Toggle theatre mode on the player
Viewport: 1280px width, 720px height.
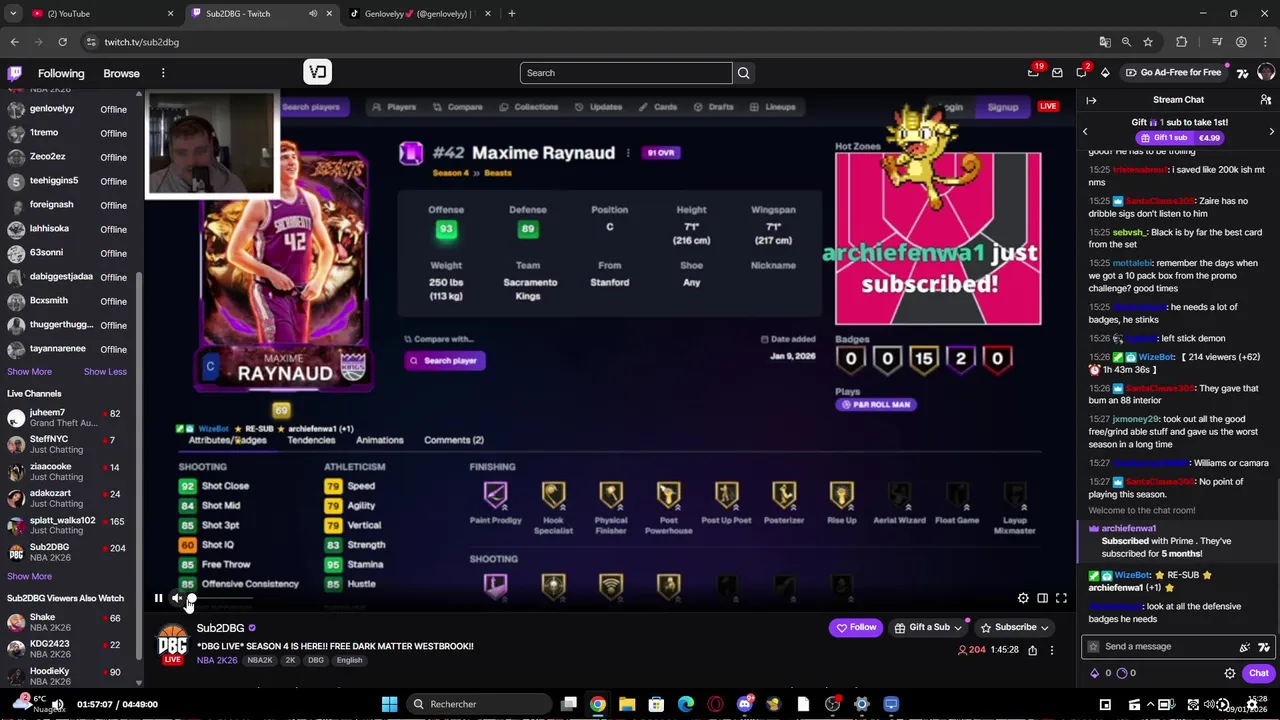(1042, 598)
